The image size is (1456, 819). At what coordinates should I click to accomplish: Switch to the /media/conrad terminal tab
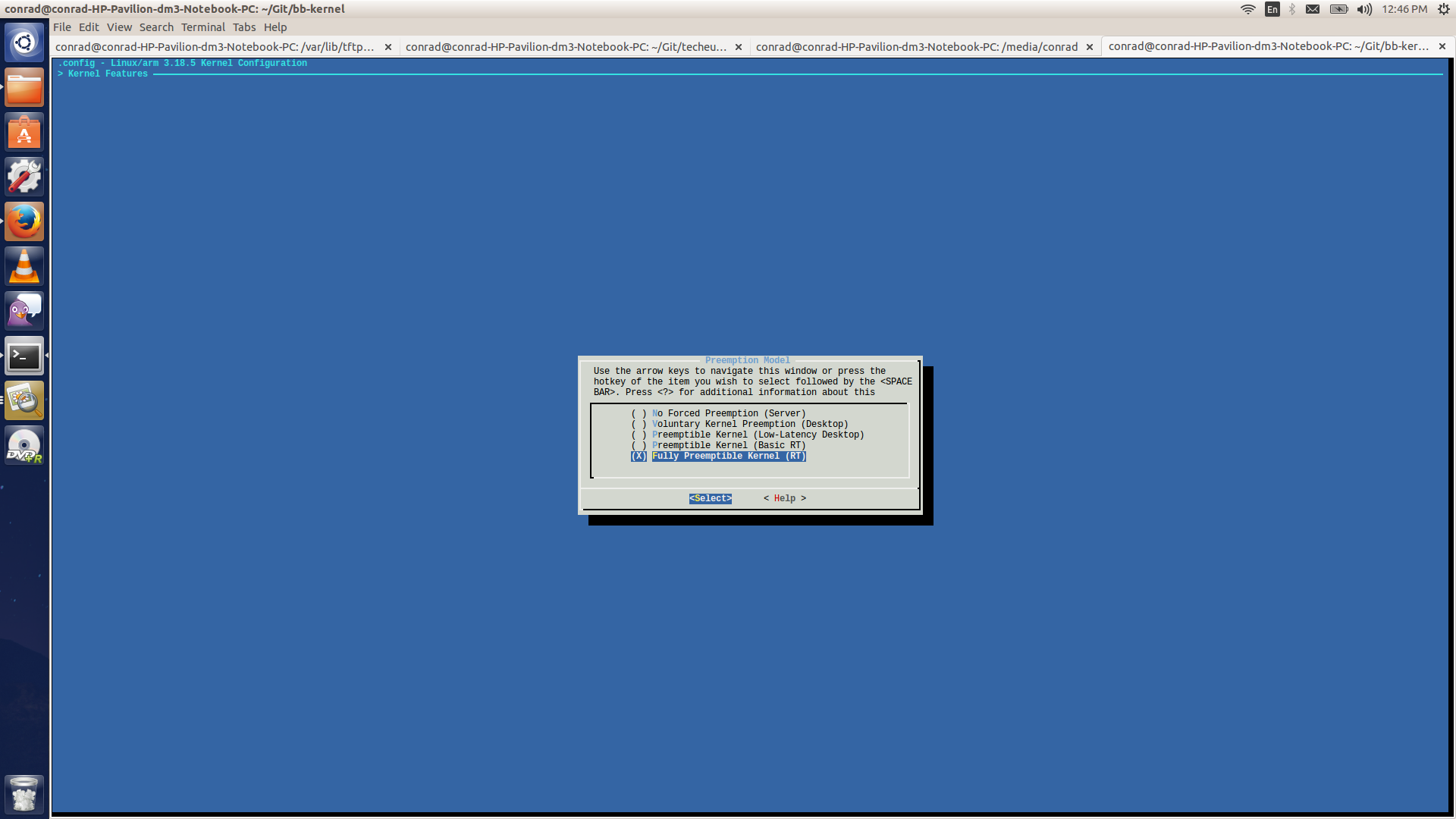click(x=916, y=47)
